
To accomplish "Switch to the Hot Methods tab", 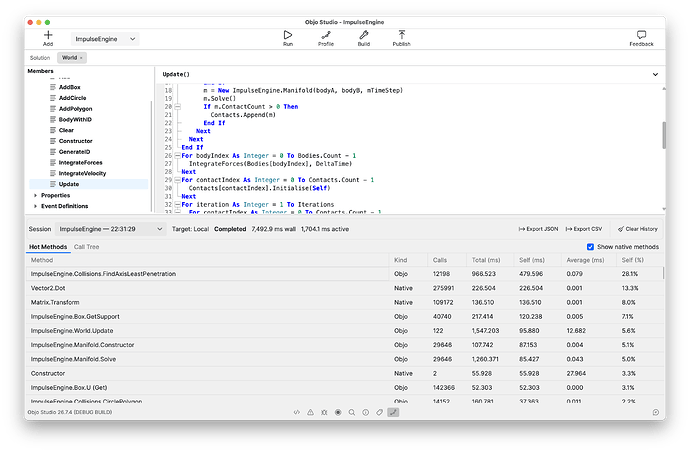I will pyautogui.click(x=48, y=247).
